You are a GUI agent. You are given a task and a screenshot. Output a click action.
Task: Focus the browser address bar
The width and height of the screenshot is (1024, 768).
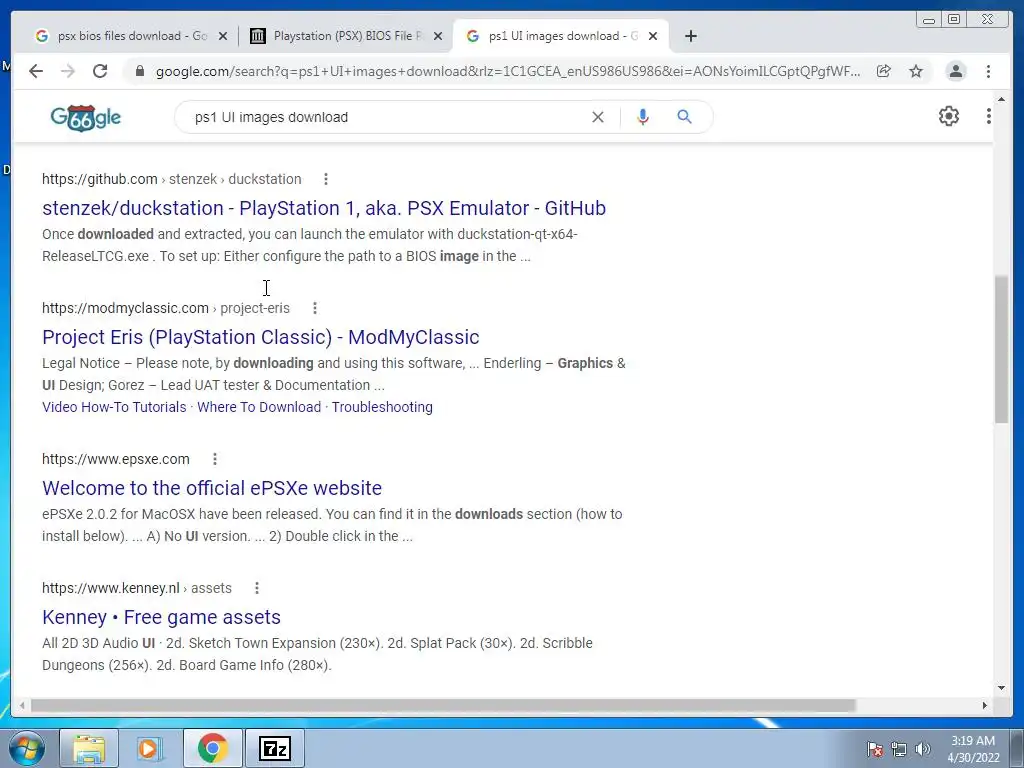pos(507,71)
